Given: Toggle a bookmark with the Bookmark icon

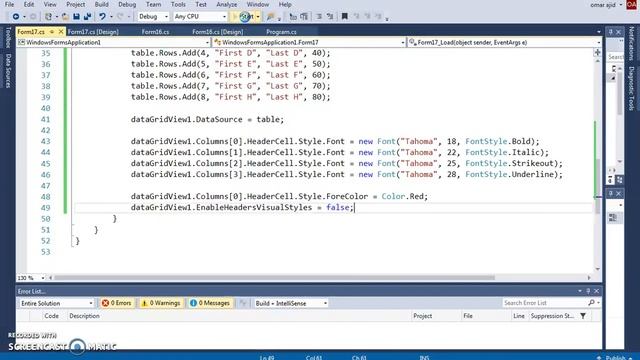Looking at the screenshot, I should click(344, 16).
